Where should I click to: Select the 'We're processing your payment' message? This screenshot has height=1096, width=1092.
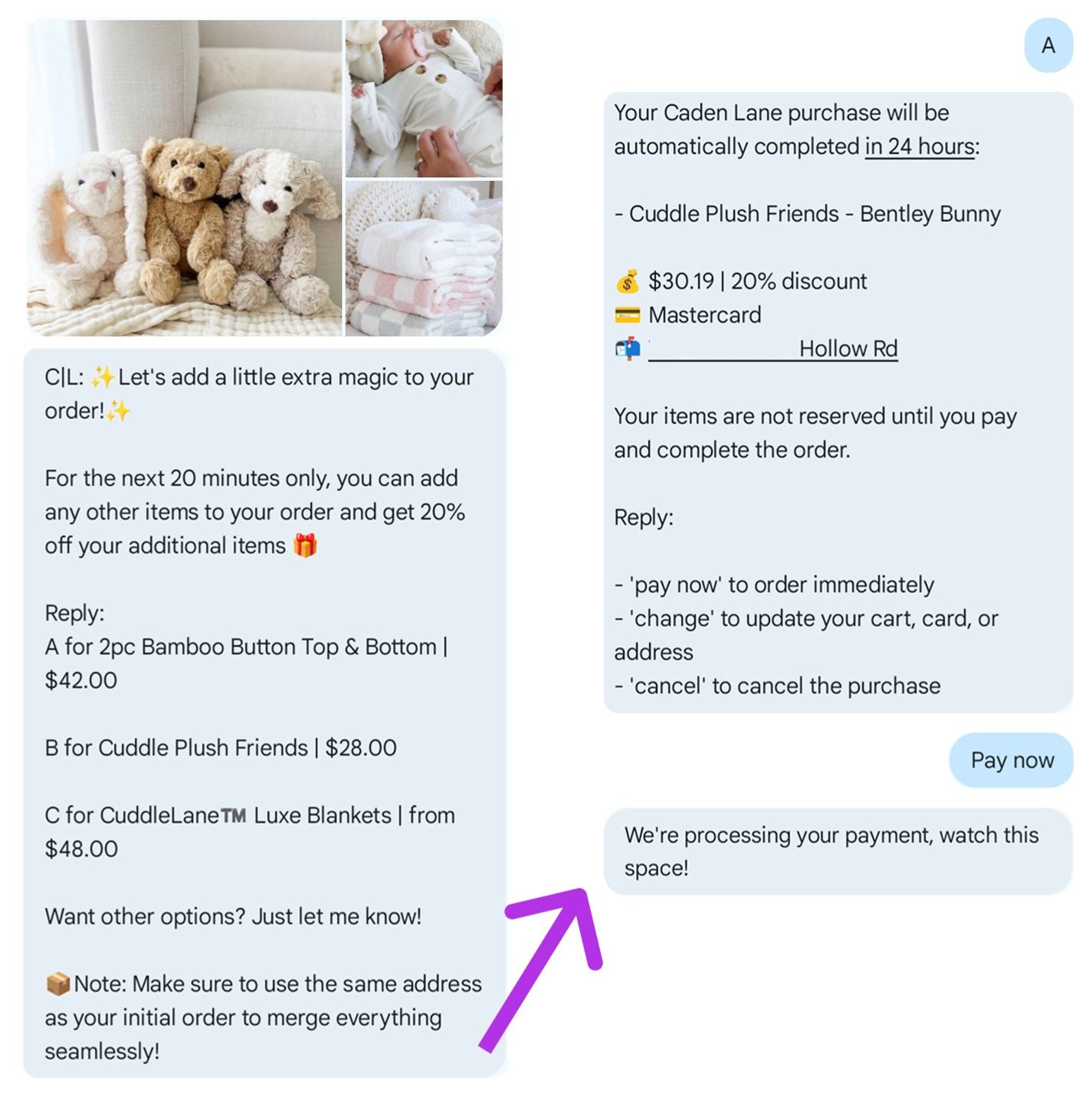pos(838,852)
